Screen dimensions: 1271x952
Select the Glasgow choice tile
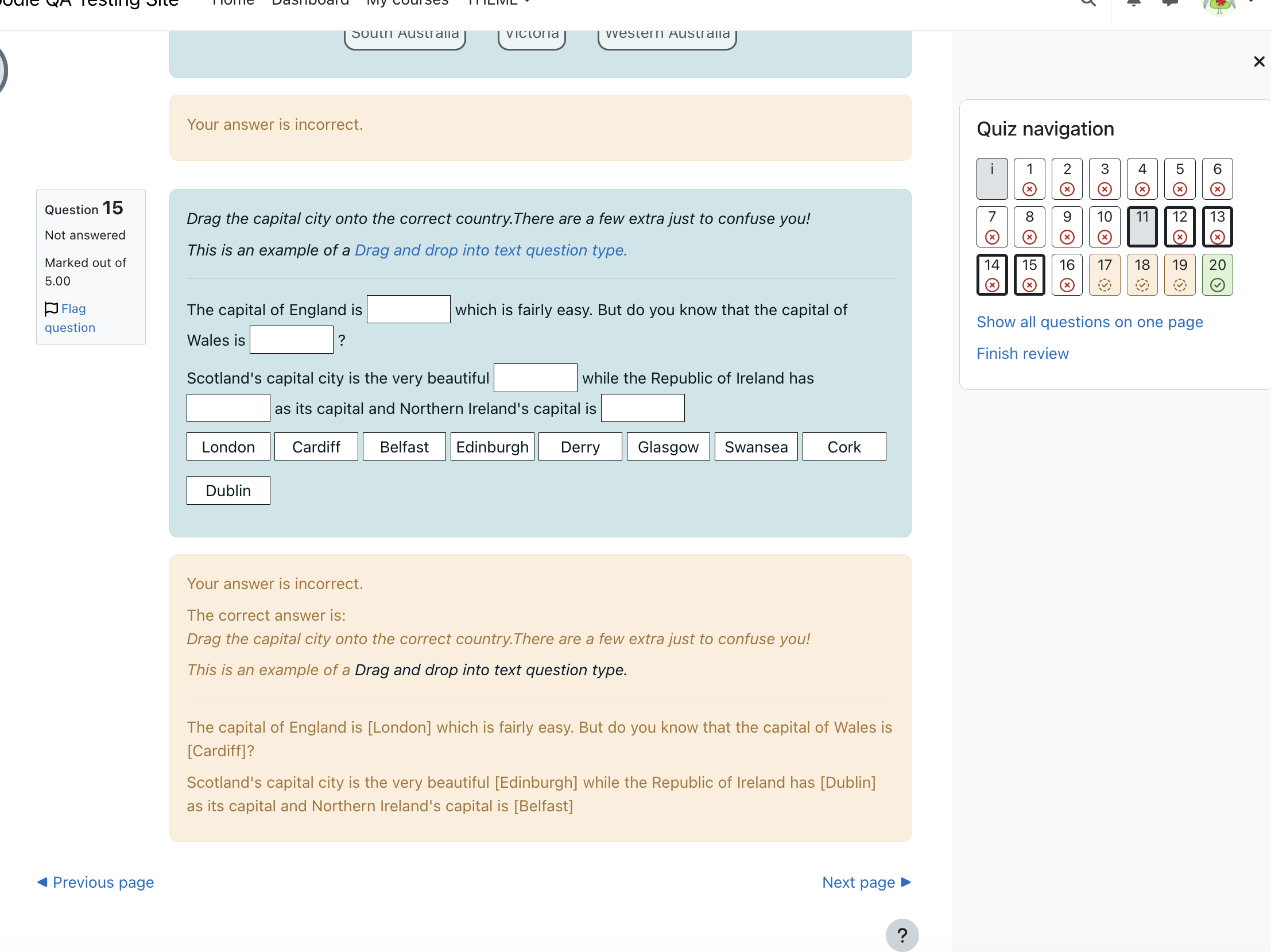click(x=668, y=446)
